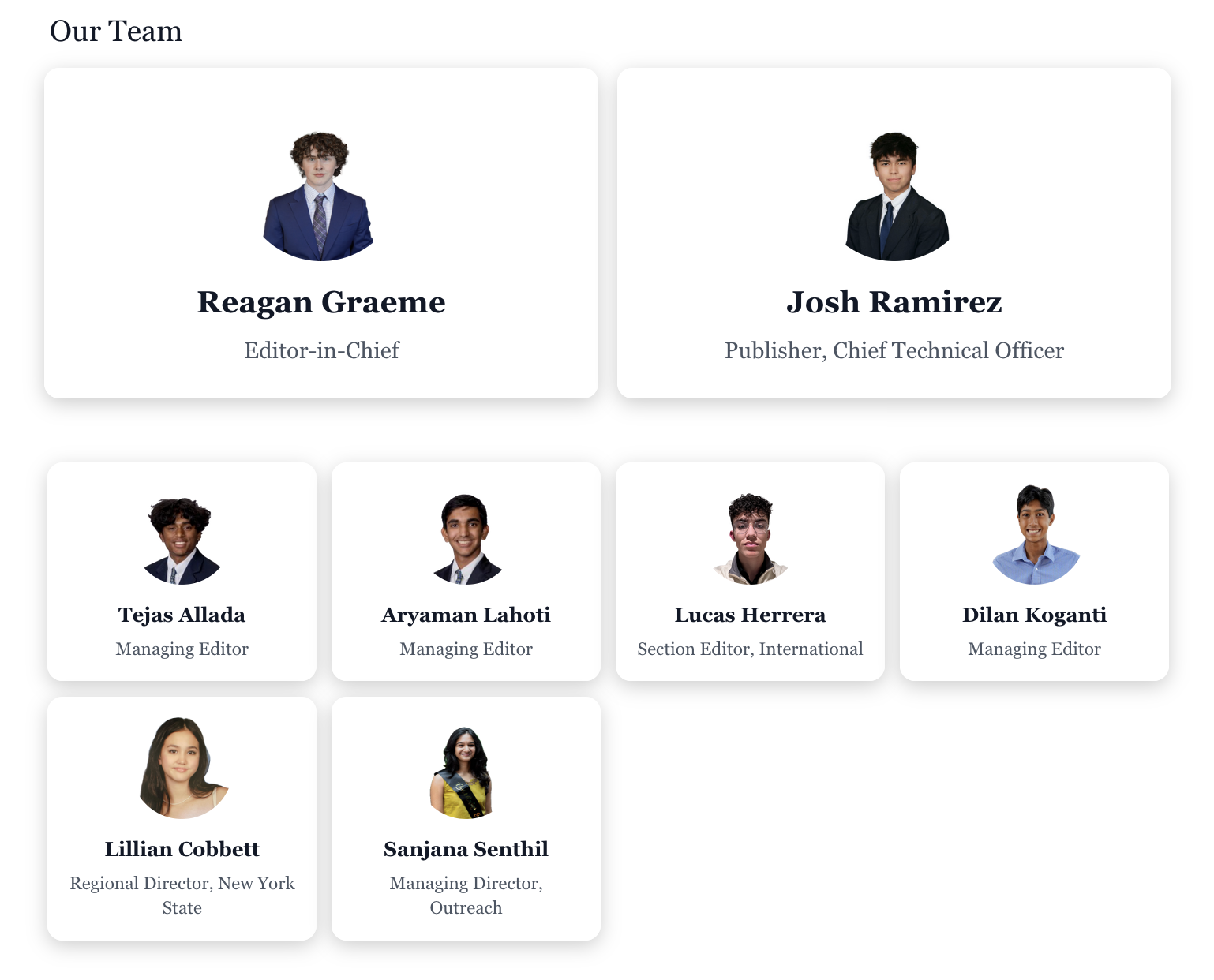Click Lillian Cobbett's profile photo

[x=182, y=768]
